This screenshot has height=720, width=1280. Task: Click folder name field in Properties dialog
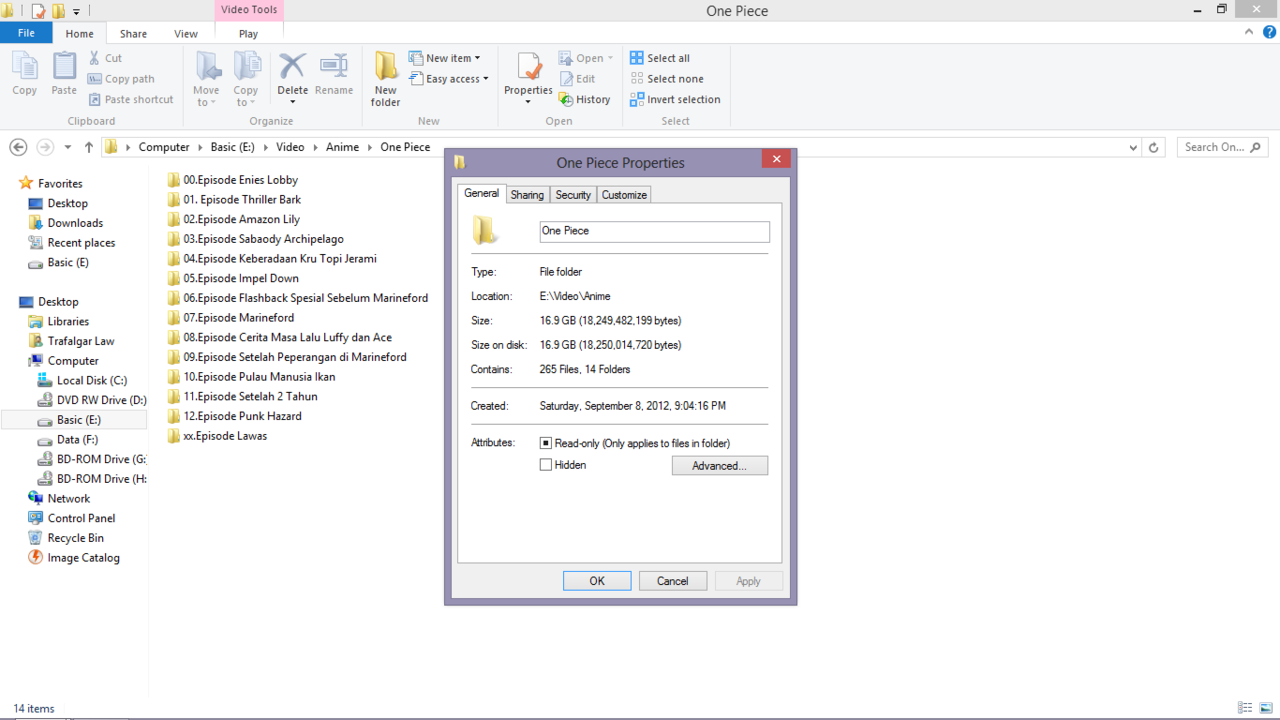[654, 231]
